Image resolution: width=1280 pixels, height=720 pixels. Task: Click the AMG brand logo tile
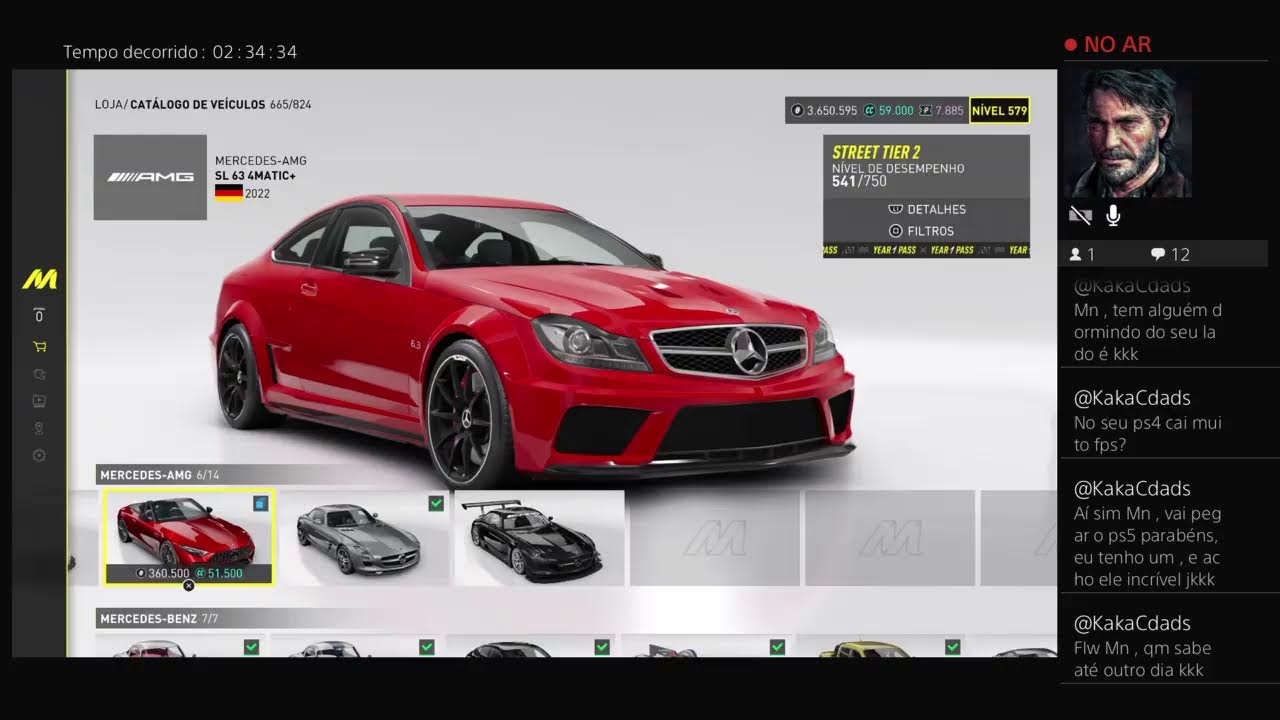pos(150,177)
